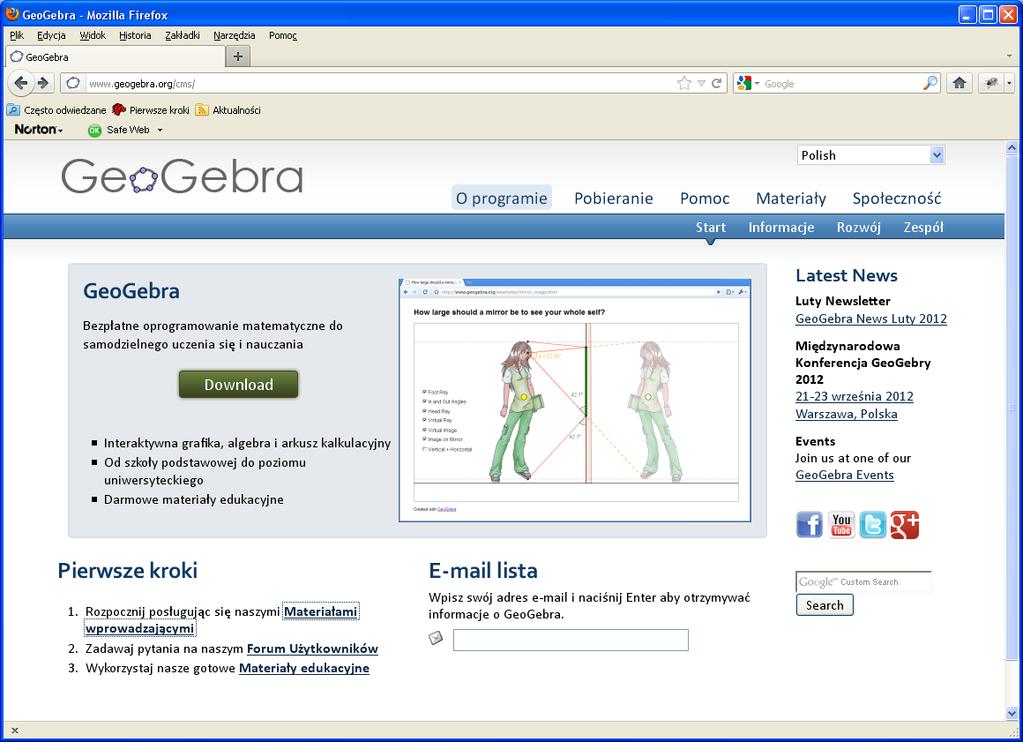Image resolution: width=1023 pixels, height=742 pixels.
Task: Open GeoGebra Facebook page icon
Action: (x=809, y=525)
